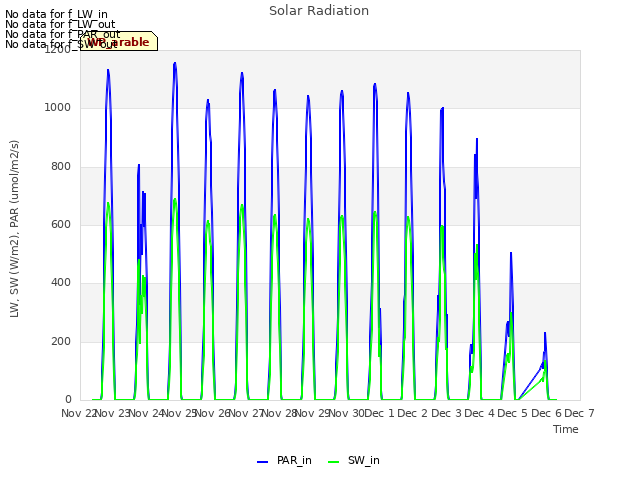Click the blue PAR_in legend line swatch

tap(262, 462)
